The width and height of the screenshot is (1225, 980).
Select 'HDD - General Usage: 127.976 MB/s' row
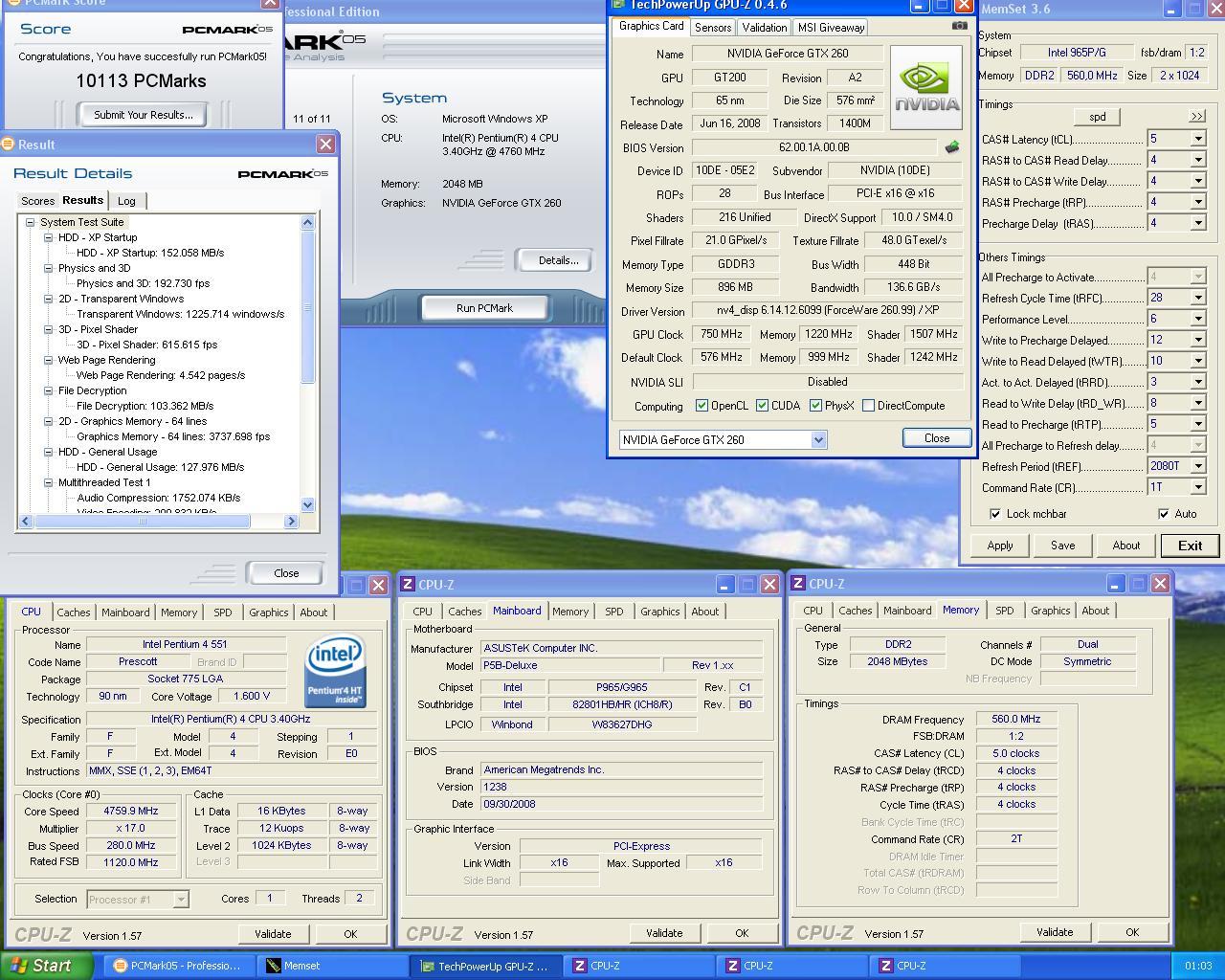click(x=160, y=467)
